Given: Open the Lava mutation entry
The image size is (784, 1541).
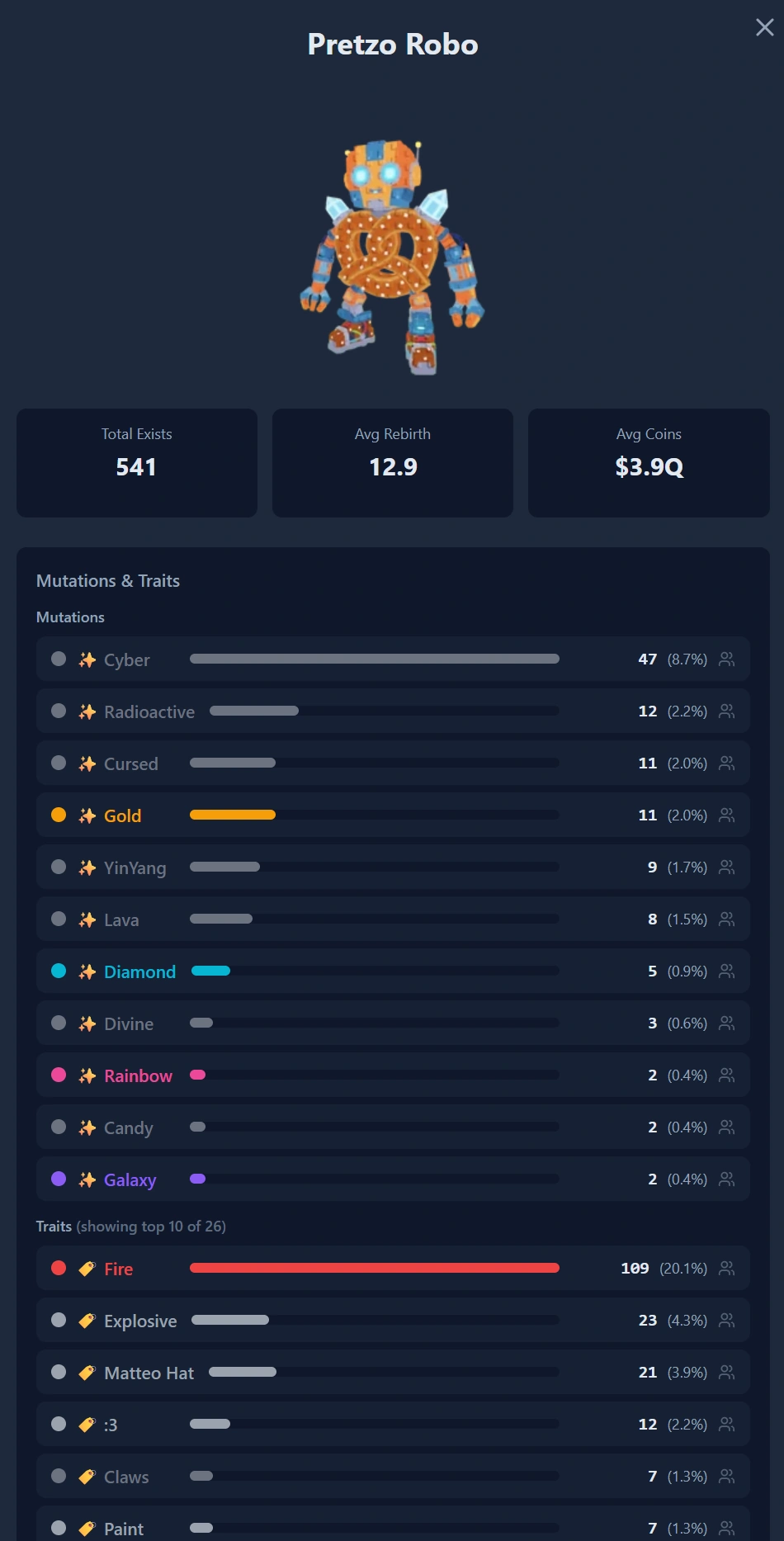Looking at the screenshot, I should (x=393, y=919).
